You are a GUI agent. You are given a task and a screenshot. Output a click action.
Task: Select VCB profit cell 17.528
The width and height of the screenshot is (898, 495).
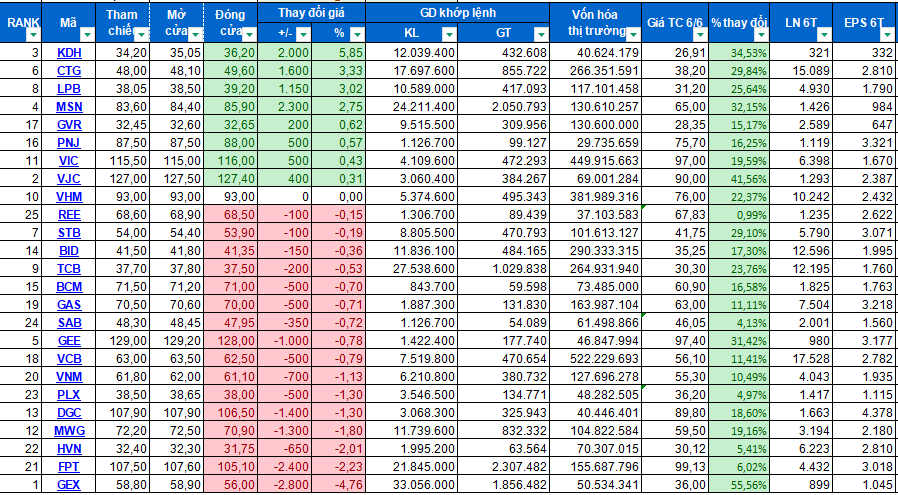point(801,359)
